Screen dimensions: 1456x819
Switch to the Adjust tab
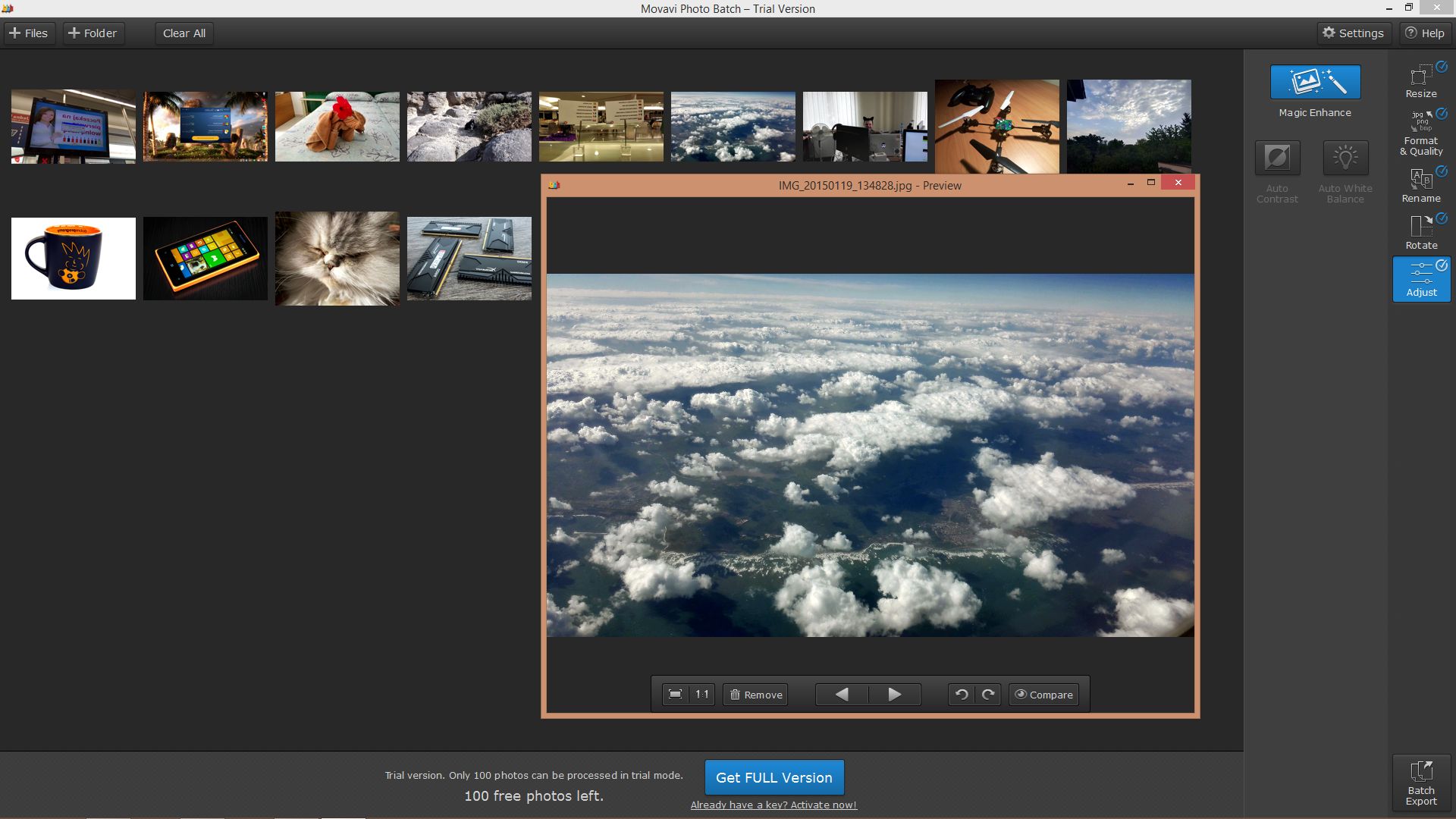click(x=1421, y=279)
